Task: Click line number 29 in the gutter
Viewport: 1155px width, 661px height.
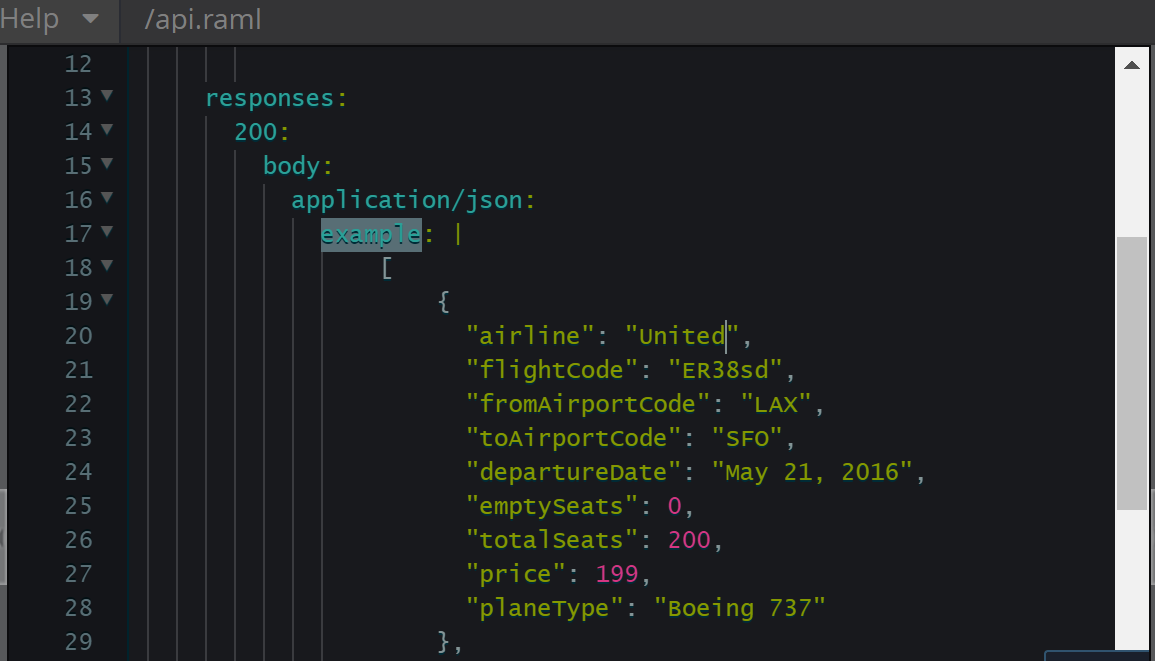Action: click(x=78, y=642)
